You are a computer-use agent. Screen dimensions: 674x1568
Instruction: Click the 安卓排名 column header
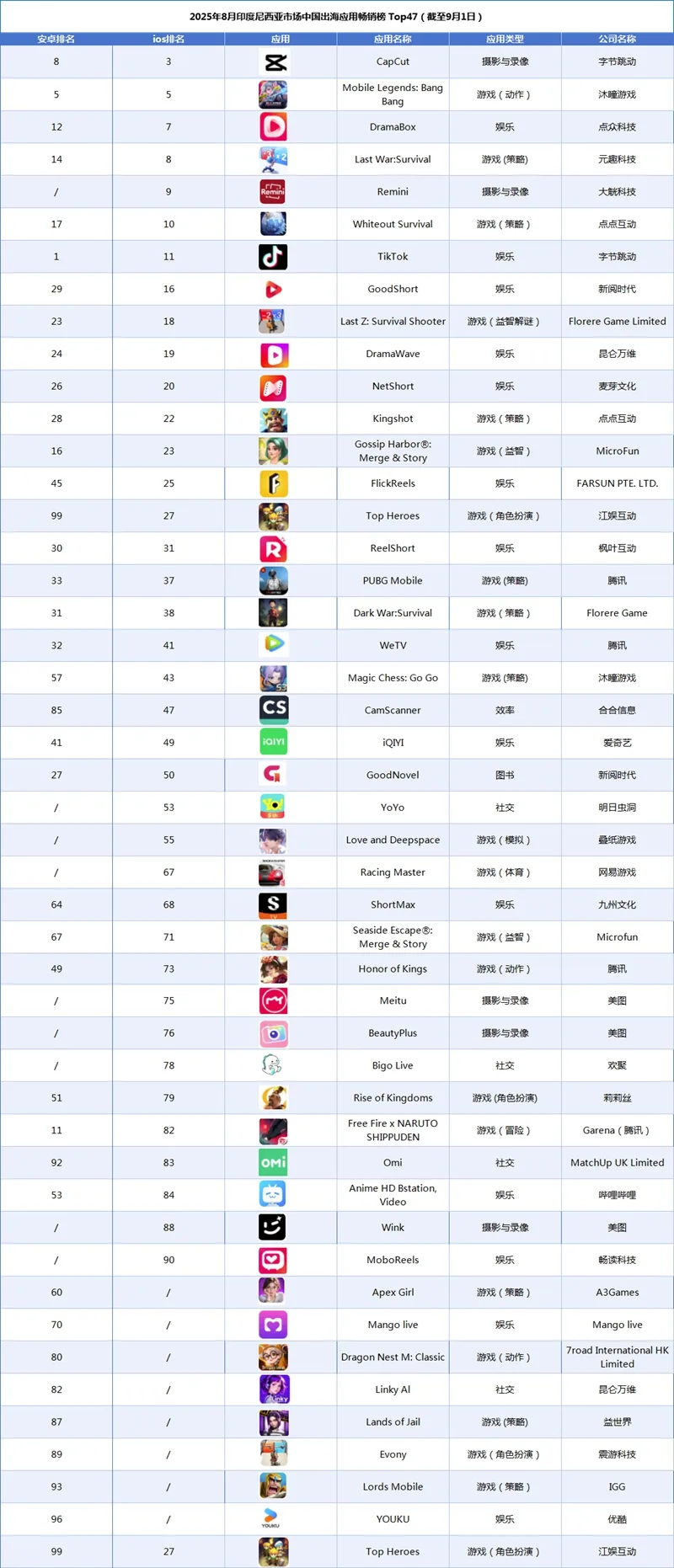coord(56,39)
